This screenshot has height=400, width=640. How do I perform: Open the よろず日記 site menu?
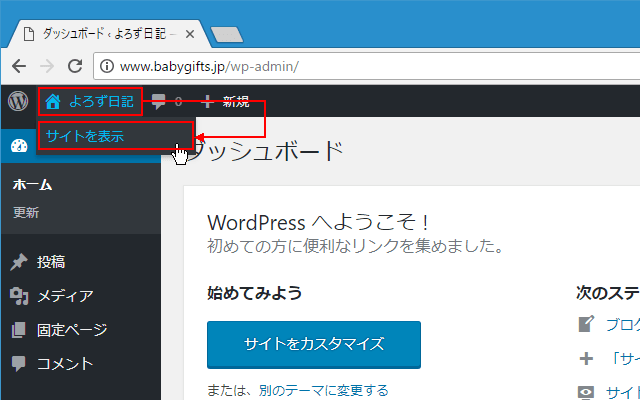(90, 102)
